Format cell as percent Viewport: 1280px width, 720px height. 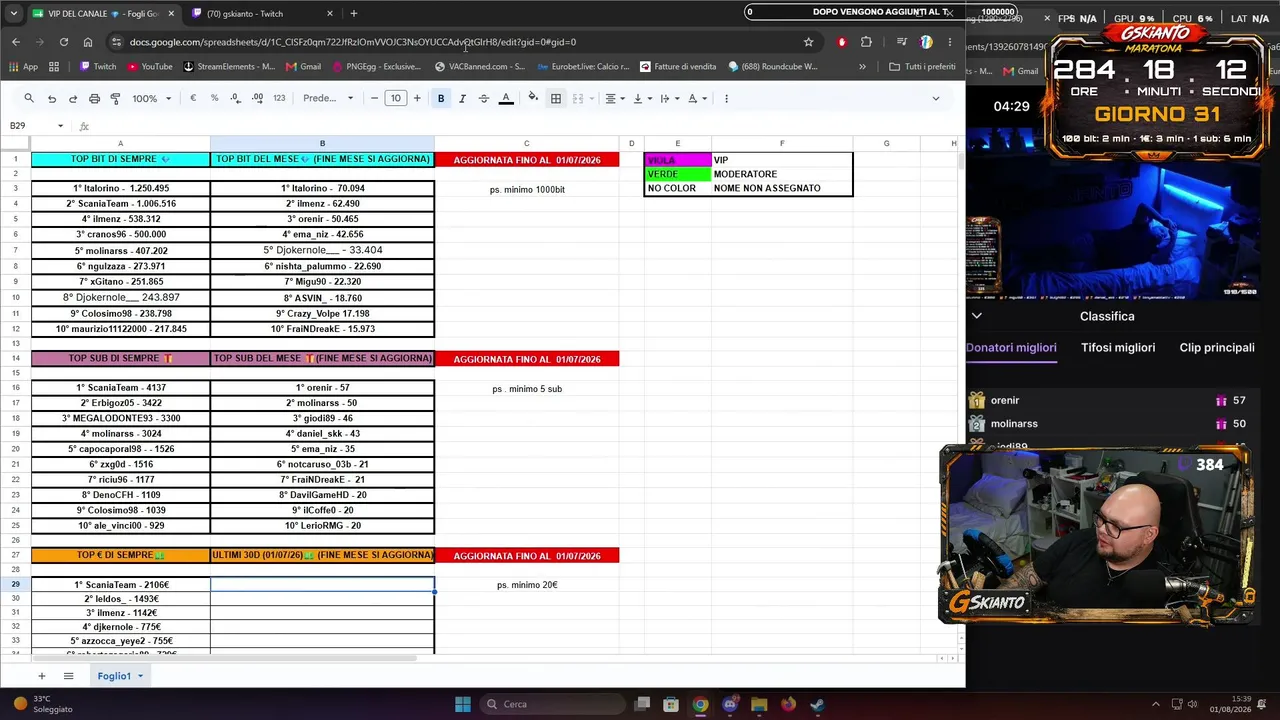[214, 98]
